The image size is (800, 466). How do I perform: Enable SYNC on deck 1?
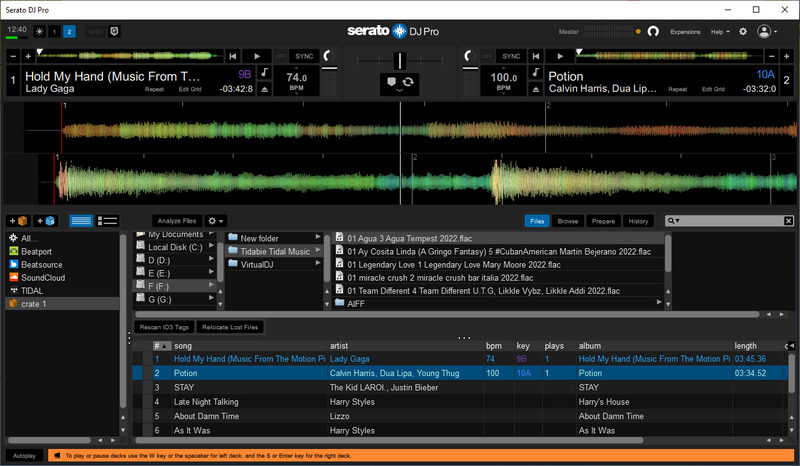[304, 56]
